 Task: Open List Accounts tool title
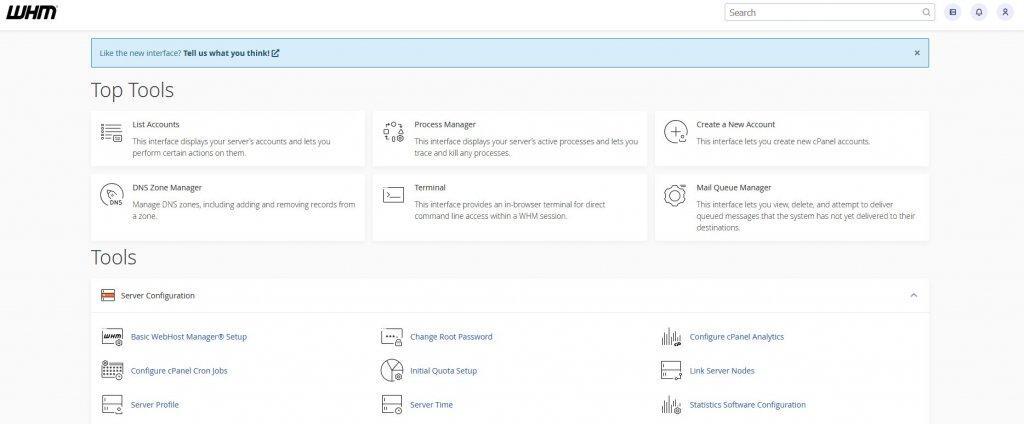point(155,124)
